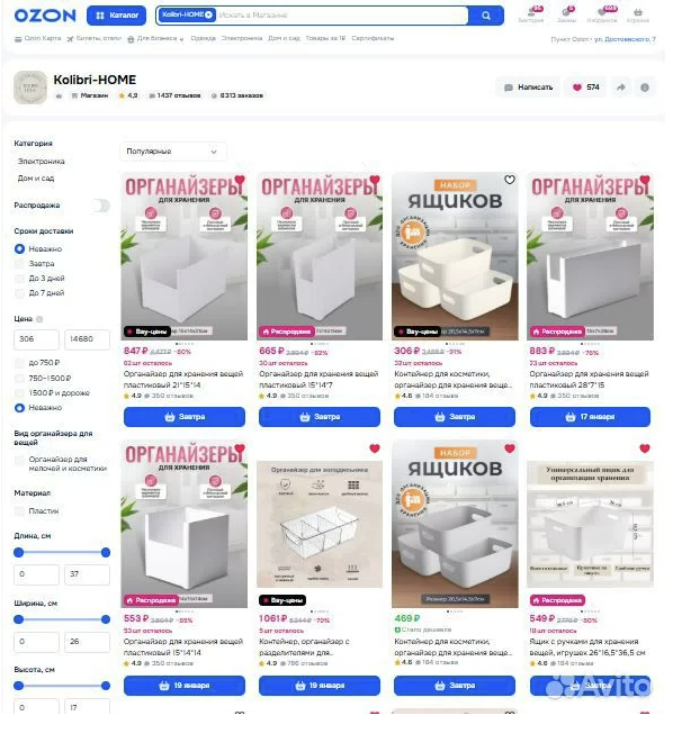The image size is (674, 731).
Task: Add the 847 ₽ organizer to cart
Action: click(x=184, y=417)
